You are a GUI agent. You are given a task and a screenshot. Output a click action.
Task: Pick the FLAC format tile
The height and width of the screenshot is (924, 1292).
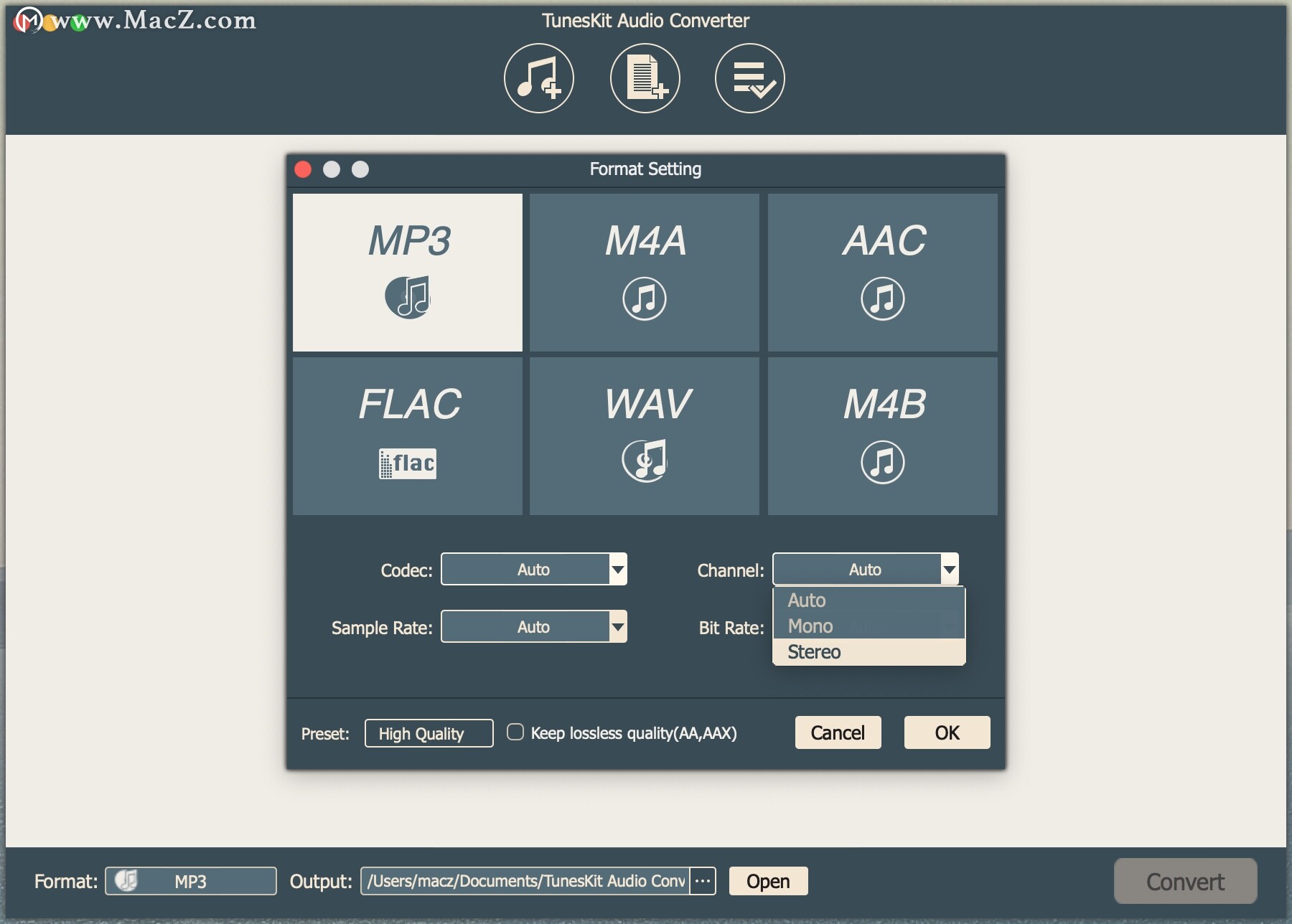[x=408, y=436]
